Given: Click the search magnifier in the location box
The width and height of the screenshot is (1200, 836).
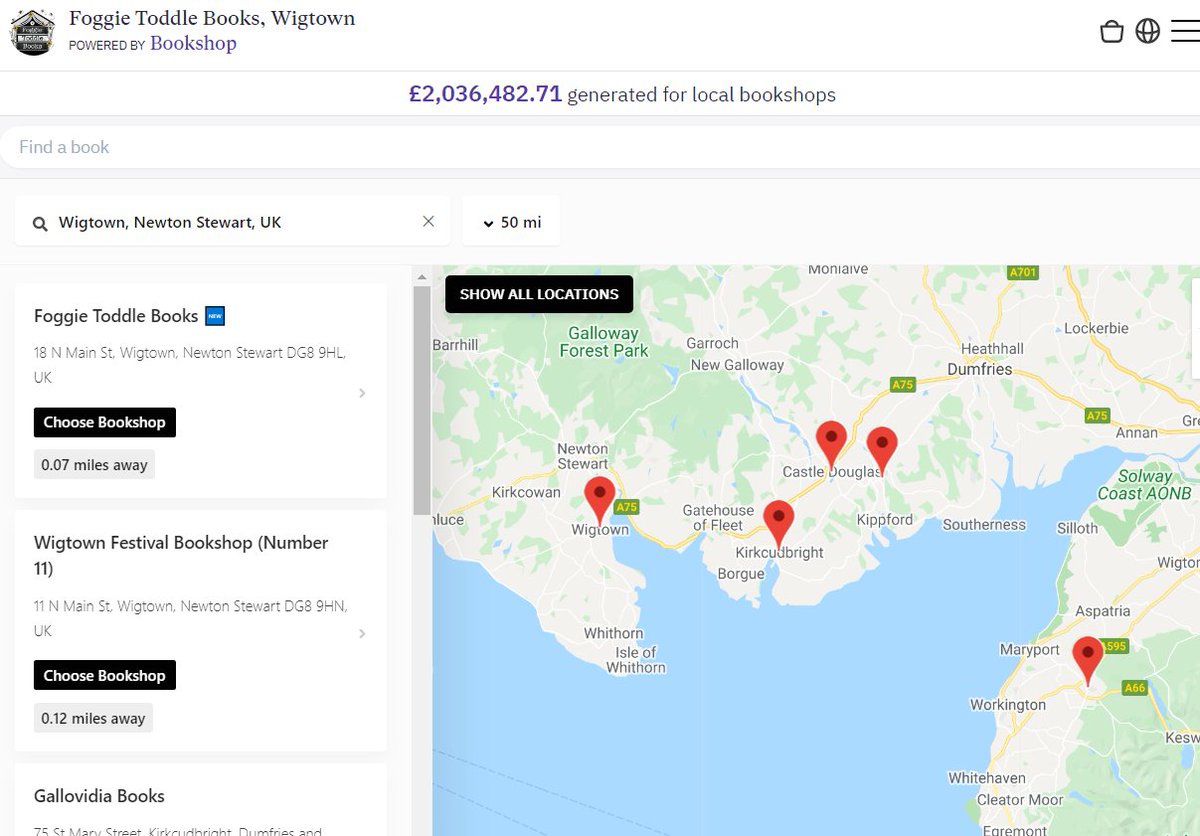Looking at the screenshot, I should pyautogui.click(x=39, y=221).
